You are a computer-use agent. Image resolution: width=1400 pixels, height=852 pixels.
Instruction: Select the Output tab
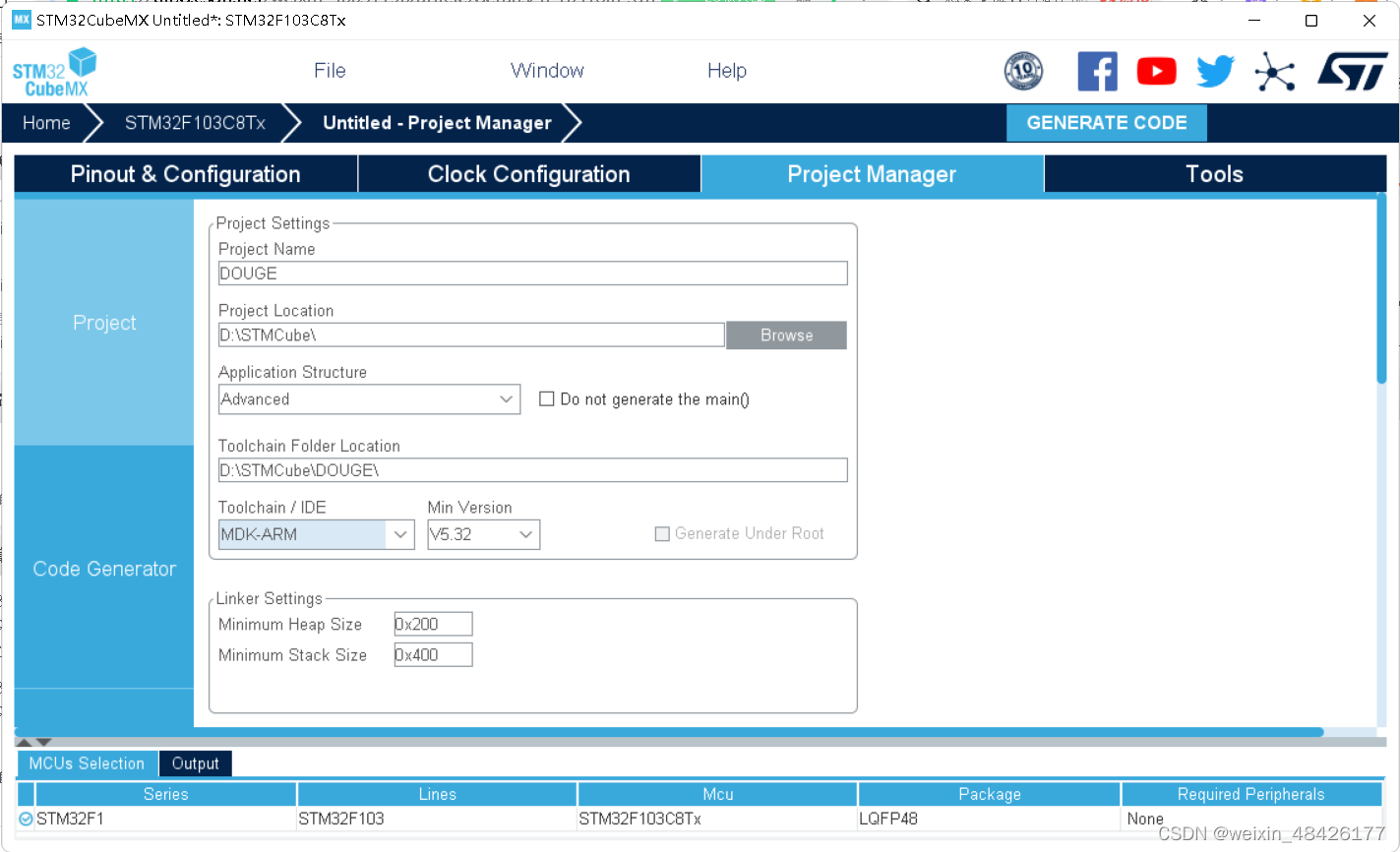tap(196, 763)
